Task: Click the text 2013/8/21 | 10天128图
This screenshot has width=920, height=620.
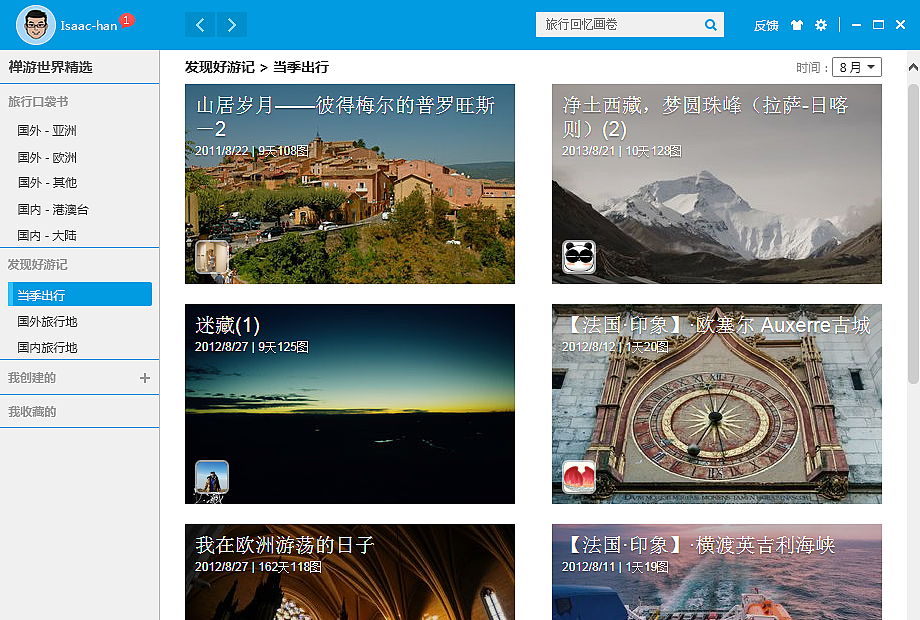Action: point(621,151)
